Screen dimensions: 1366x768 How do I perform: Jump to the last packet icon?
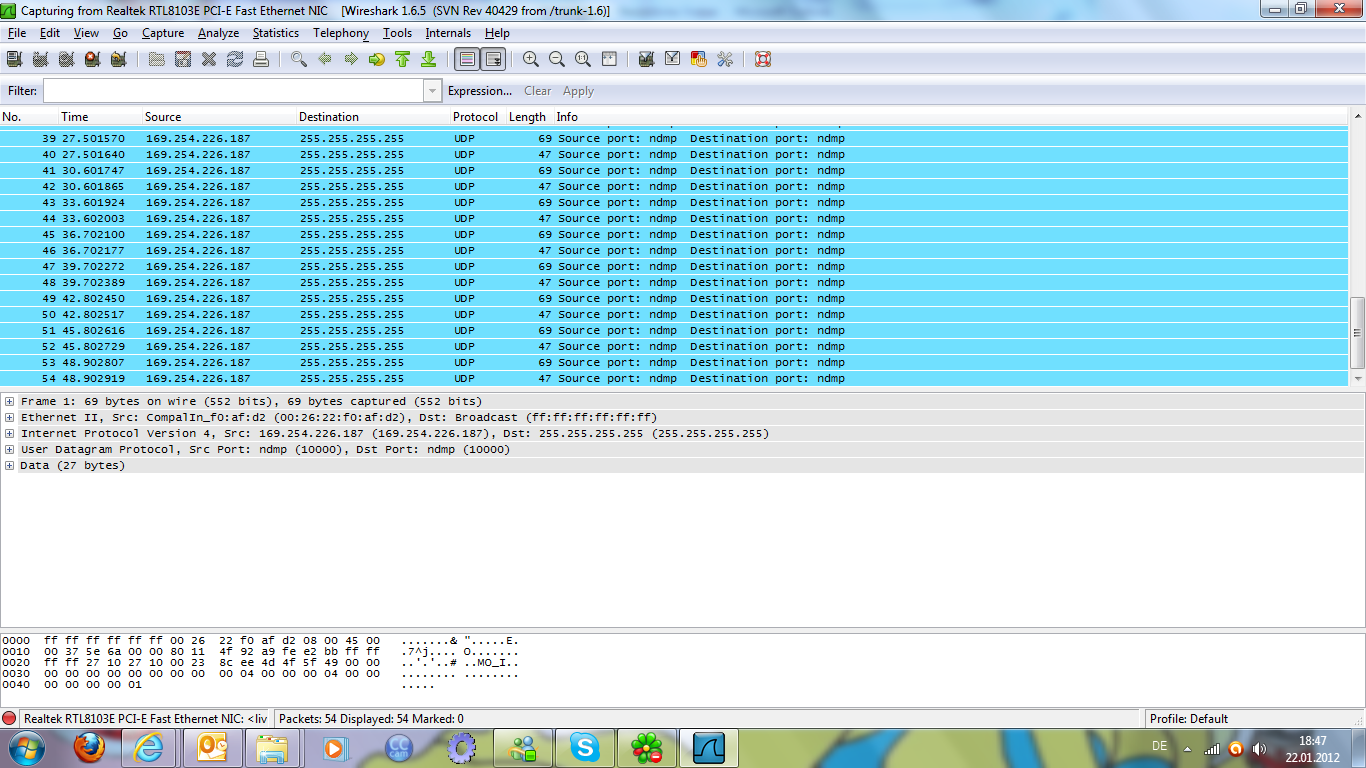click(429, 59)
